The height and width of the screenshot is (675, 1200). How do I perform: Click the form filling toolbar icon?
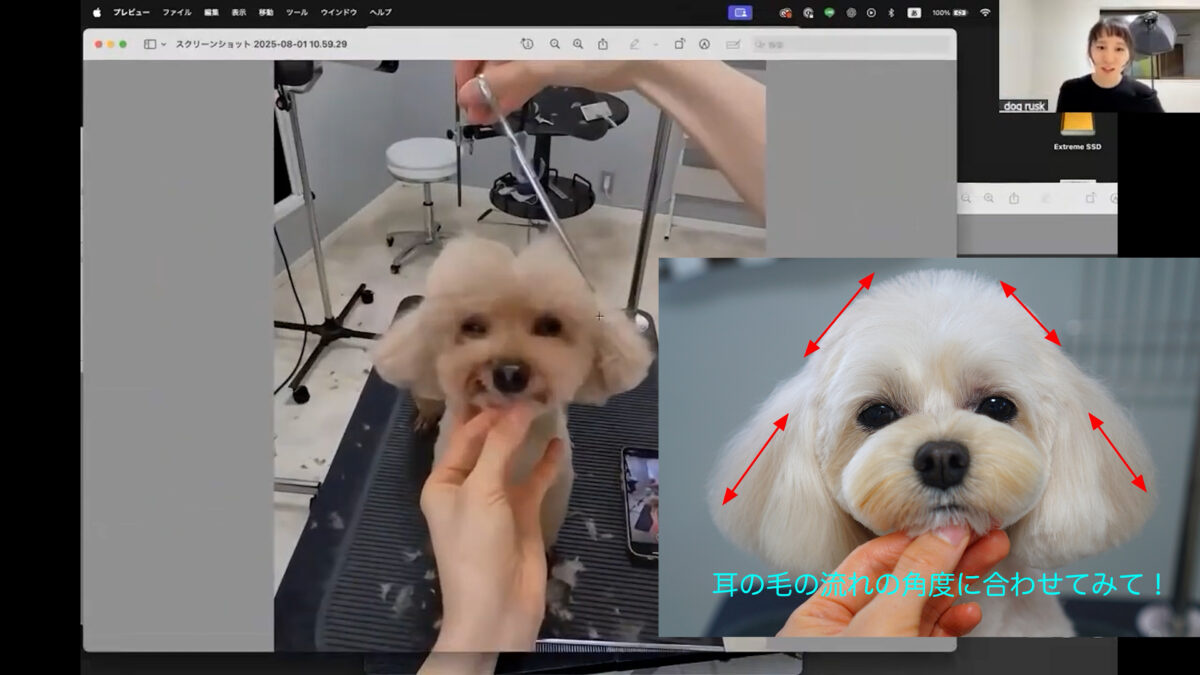click(x=733, y=44)
